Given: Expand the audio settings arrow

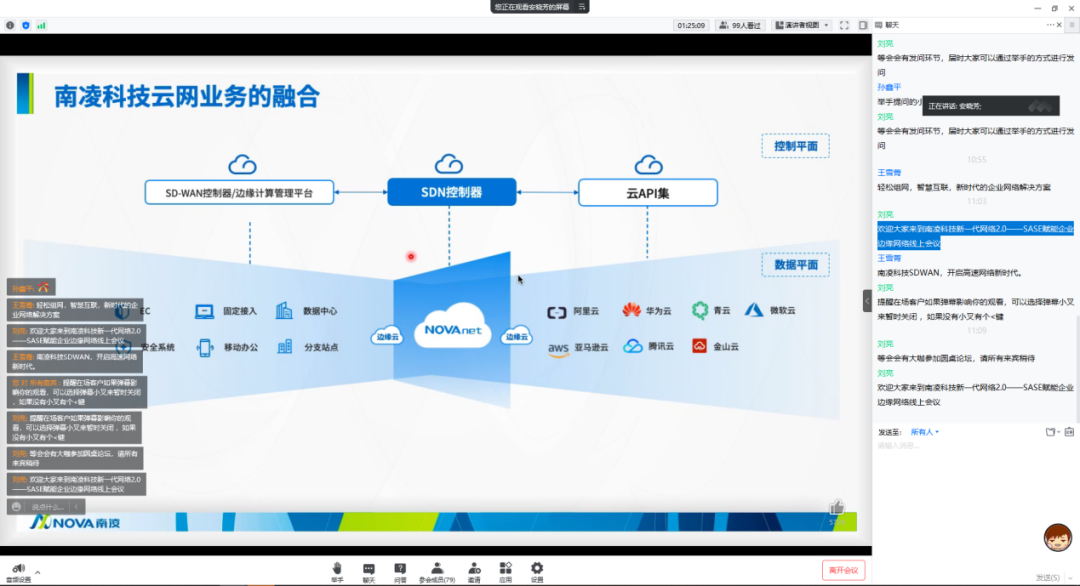Looking at the screenshot, I should click(x=38, y=572).
